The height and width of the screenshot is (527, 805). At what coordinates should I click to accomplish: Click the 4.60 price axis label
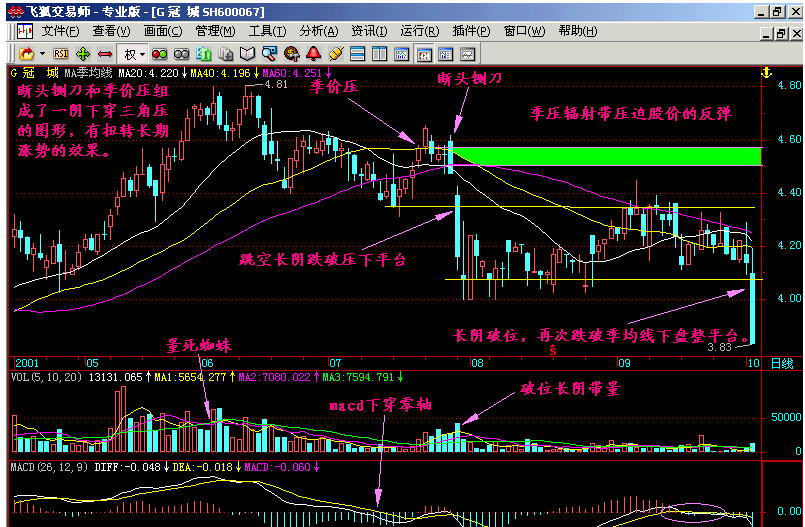point(790,139)
